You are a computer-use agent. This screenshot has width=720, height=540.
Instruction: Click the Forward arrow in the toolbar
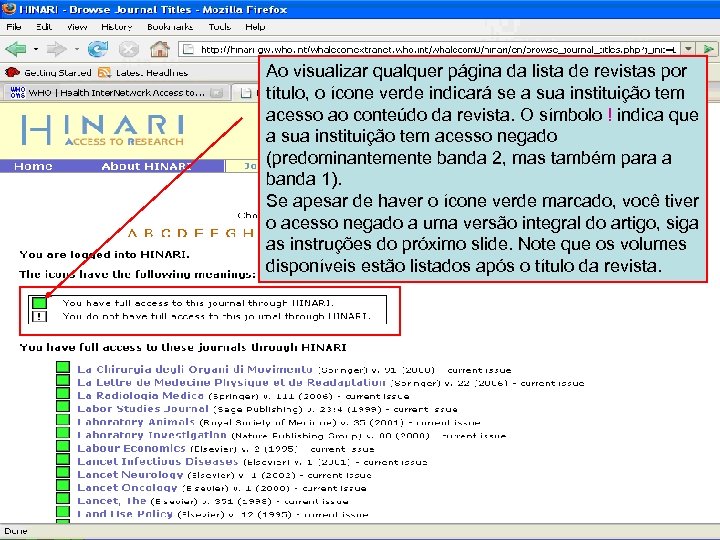click(56, 49)
